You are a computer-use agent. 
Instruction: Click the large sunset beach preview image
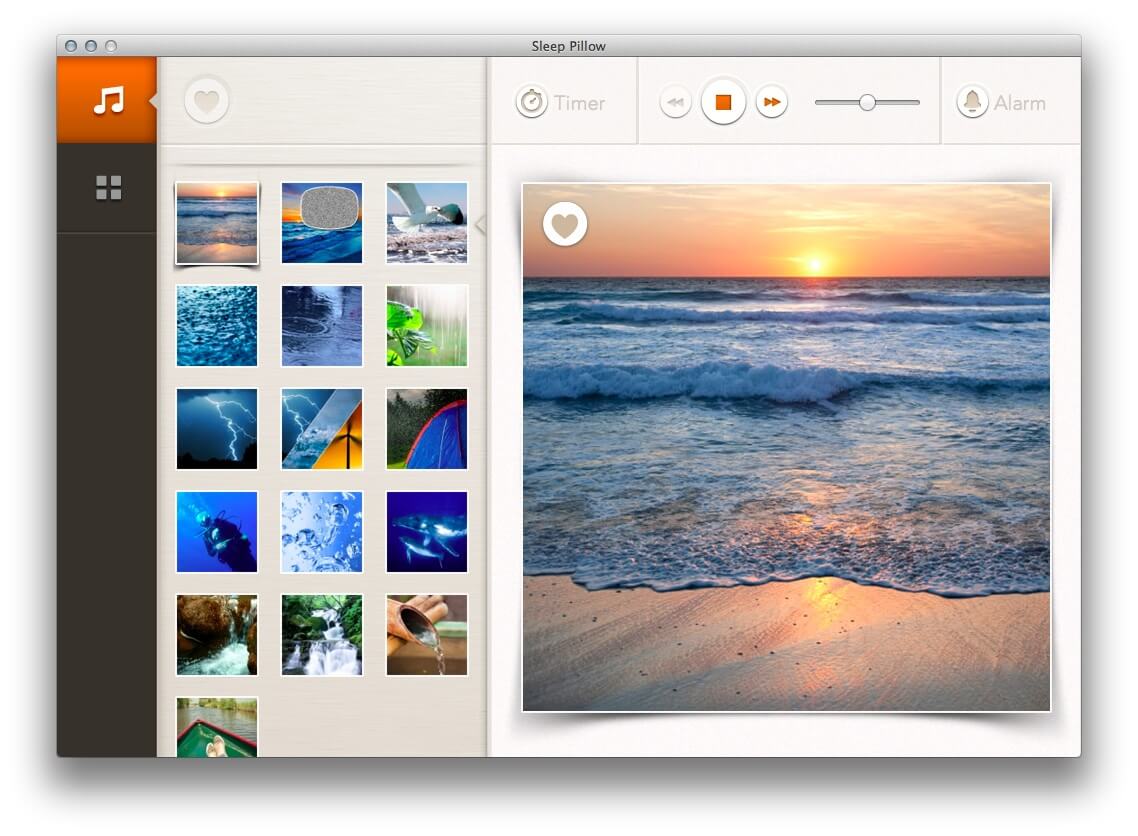tap(786, 447)
